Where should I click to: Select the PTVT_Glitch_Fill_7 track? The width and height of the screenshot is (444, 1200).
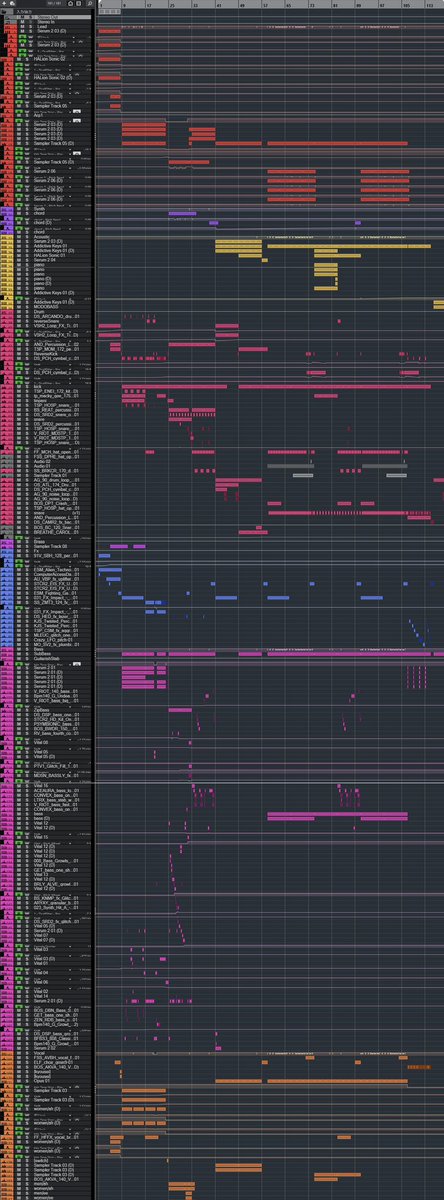[x=56, y=766]
